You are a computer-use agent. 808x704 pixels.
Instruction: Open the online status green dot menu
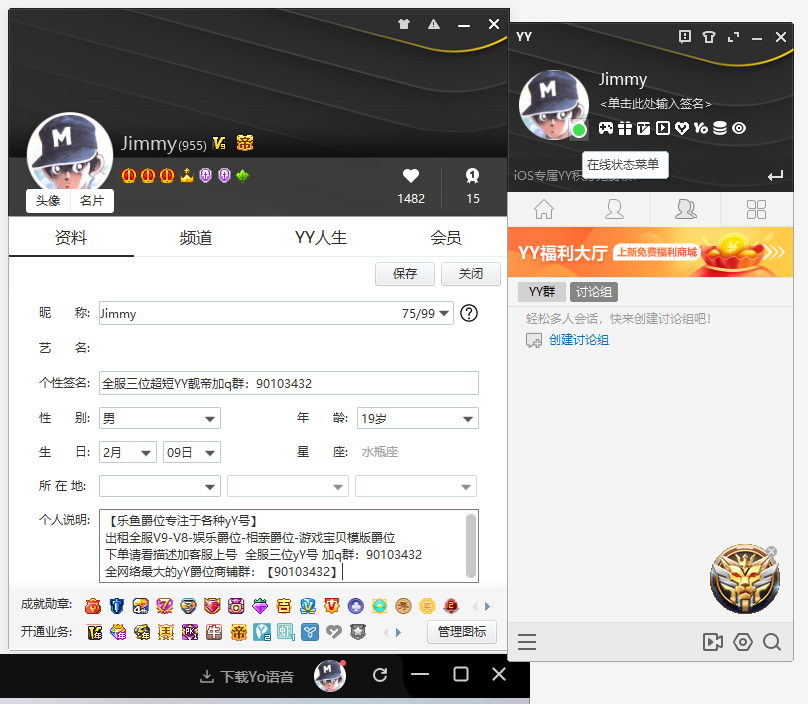(x=579, y=130)
